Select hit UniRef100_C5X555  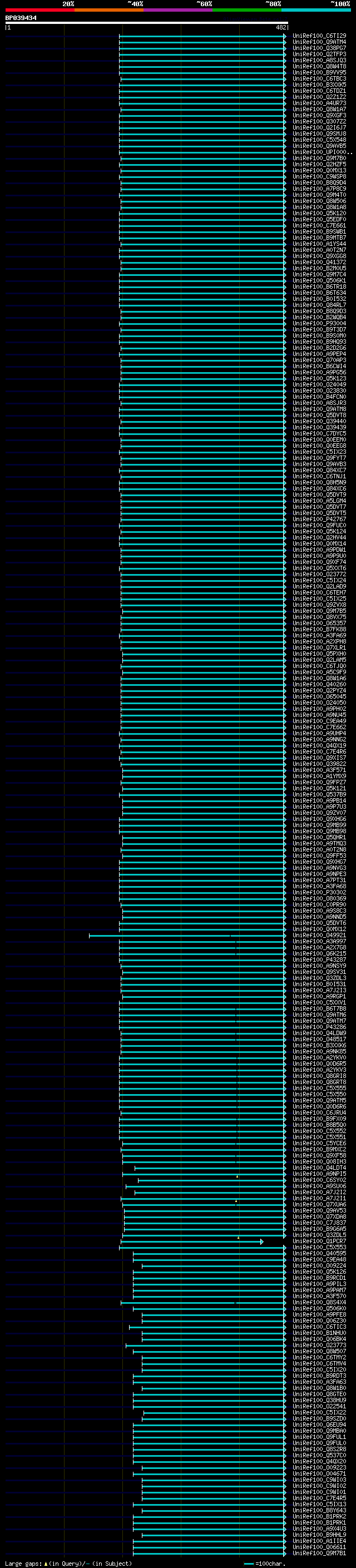pyautogui.click(x=319, y=1089)
